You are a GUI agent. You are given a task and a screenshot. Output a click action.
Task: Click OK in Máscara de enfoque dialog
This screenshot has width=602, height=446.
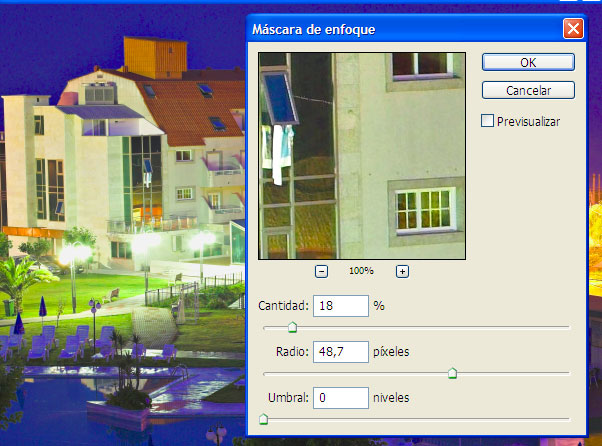tap(528, 62)
